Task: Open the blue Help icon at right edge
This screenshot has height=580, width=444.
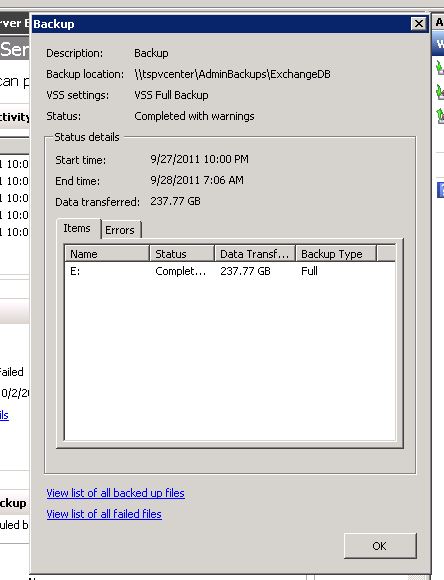Action: tap(441, 190)
